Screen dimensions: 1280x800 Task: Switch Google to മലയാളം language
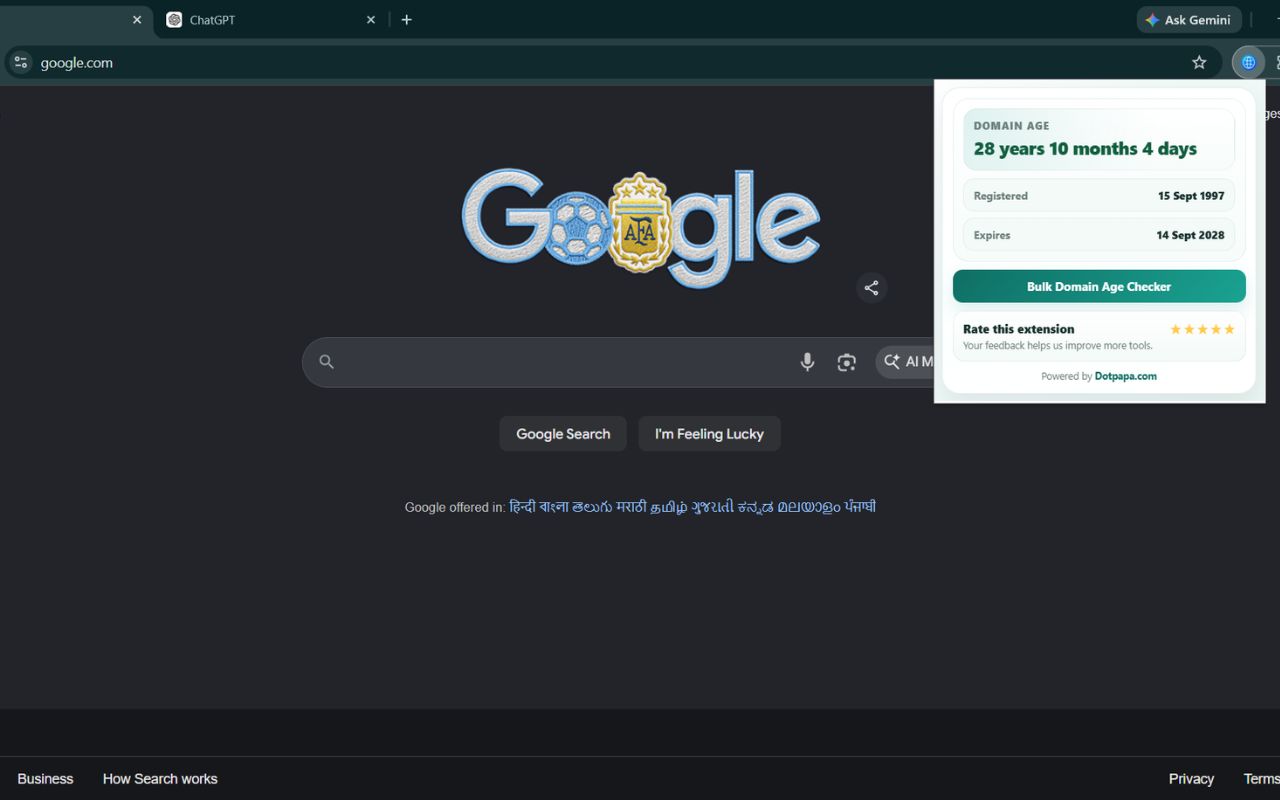(809, 507)
